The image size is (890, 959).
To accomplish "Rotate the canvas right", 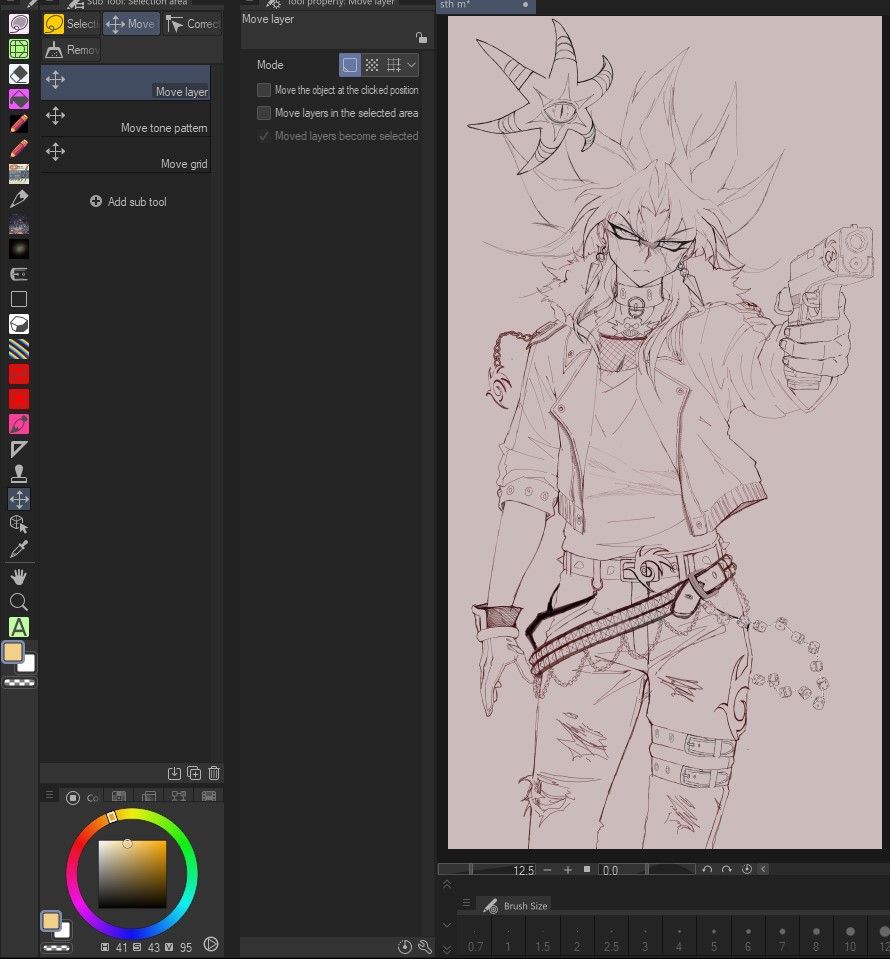I will (x=727, y=869).
